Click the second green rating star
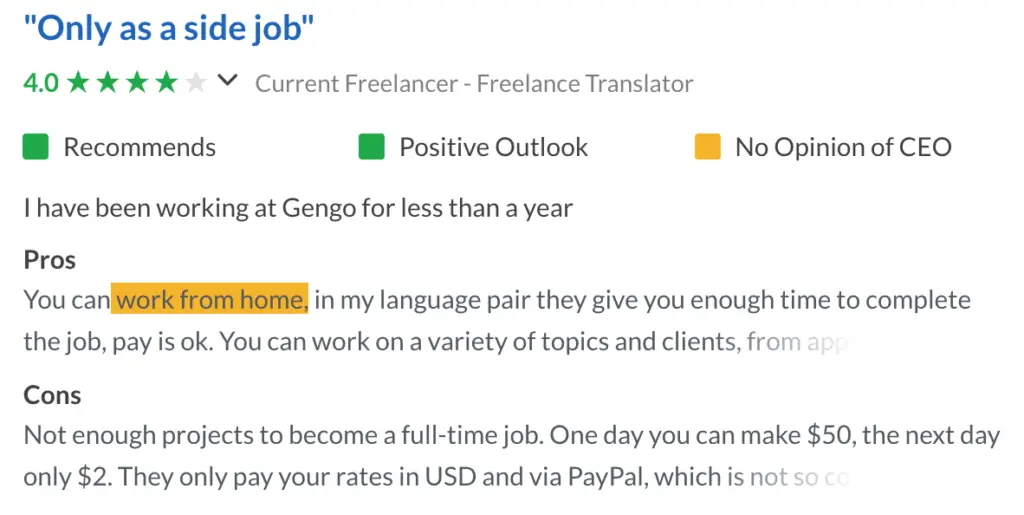The width and height of the screenshot is (1024, 515). [x=107, y=82]
